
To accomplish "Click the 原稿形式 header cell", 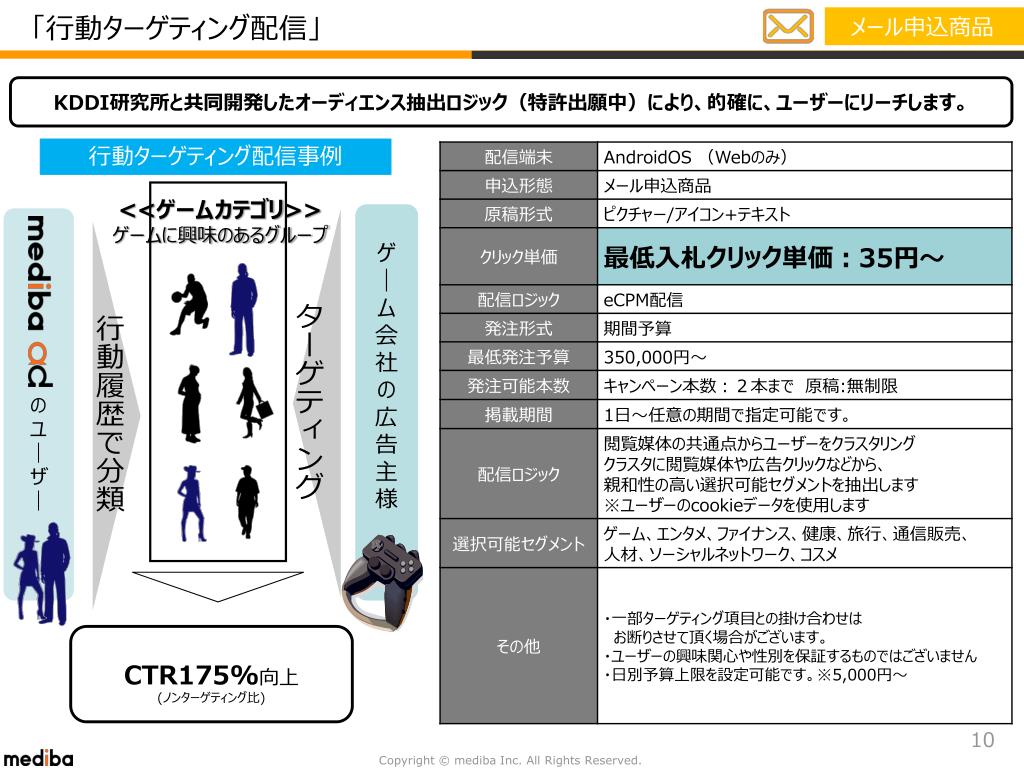I will (x=519, y=214).
